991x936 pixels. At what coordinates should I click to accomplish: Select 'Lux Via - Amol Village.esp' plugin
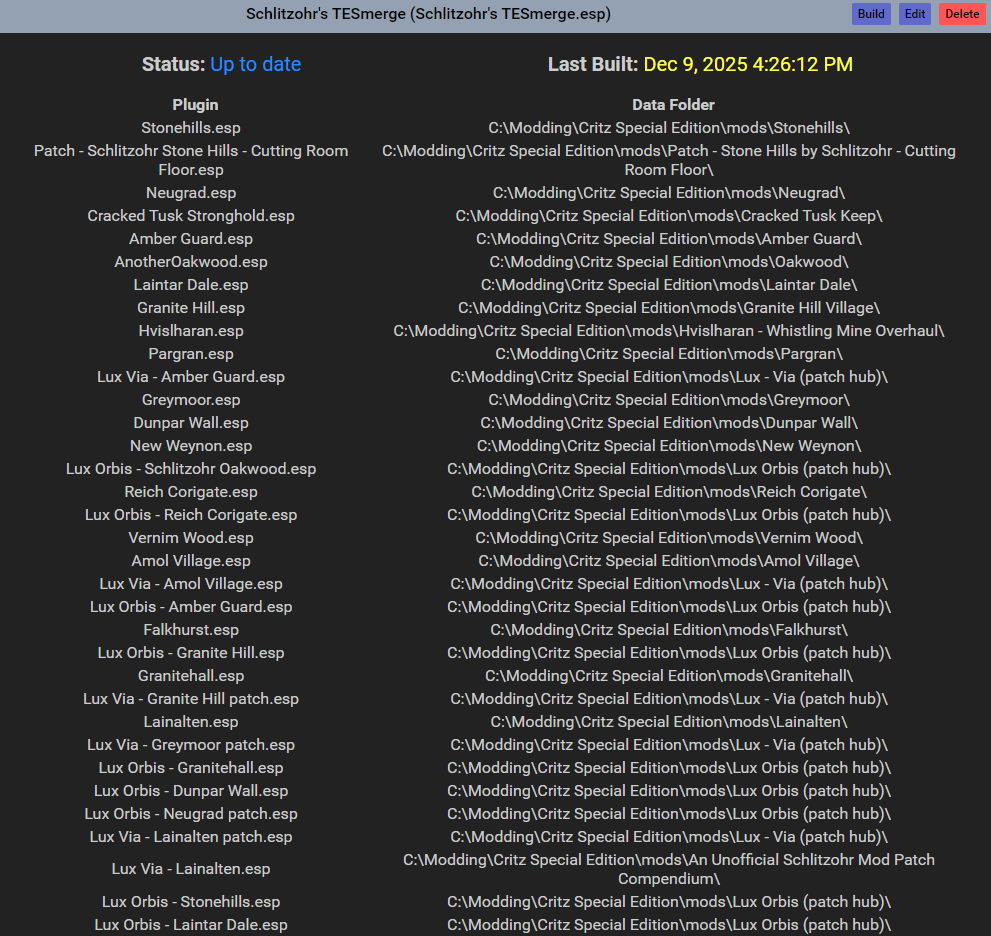191,584
